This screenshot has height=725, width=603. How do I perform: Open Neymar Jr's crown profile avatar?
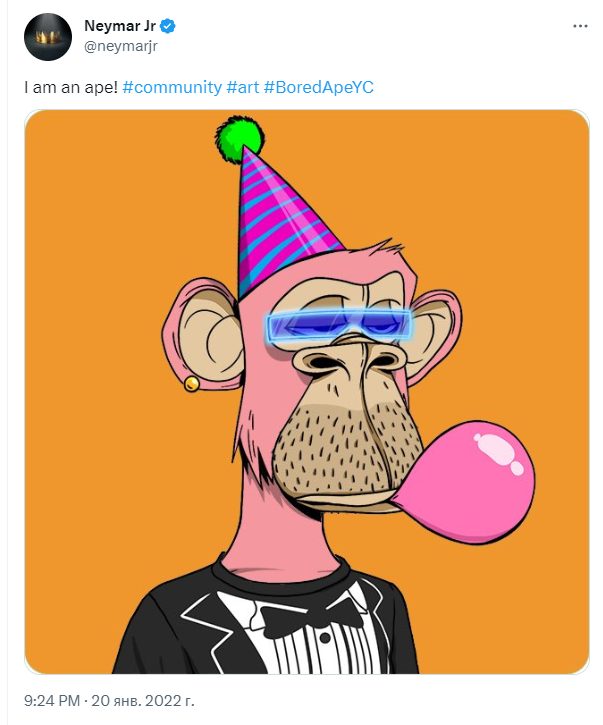click(48, 37)
